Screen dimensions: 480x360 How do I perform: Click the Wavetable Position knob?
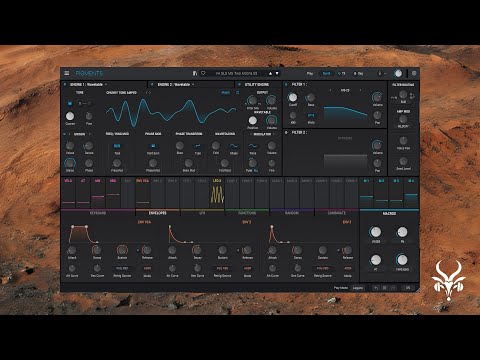[253, 120]
